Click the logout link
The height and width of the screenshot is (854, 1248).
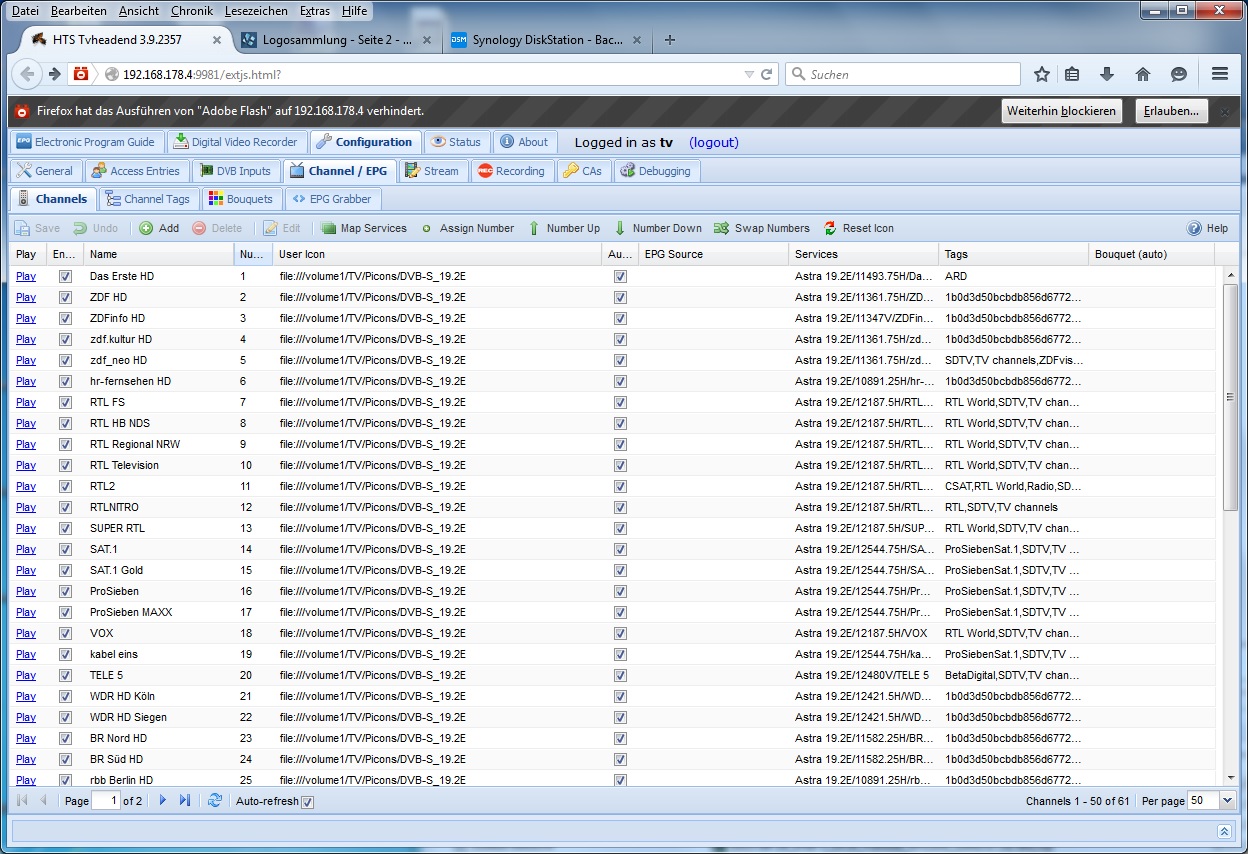click(x=714, y=142)
